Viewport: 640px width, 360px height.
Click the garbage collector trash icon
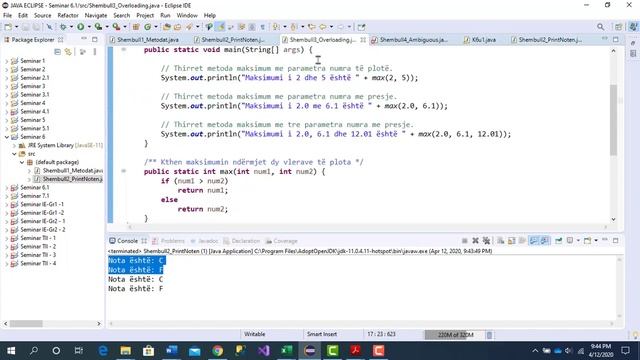(489, 335)
